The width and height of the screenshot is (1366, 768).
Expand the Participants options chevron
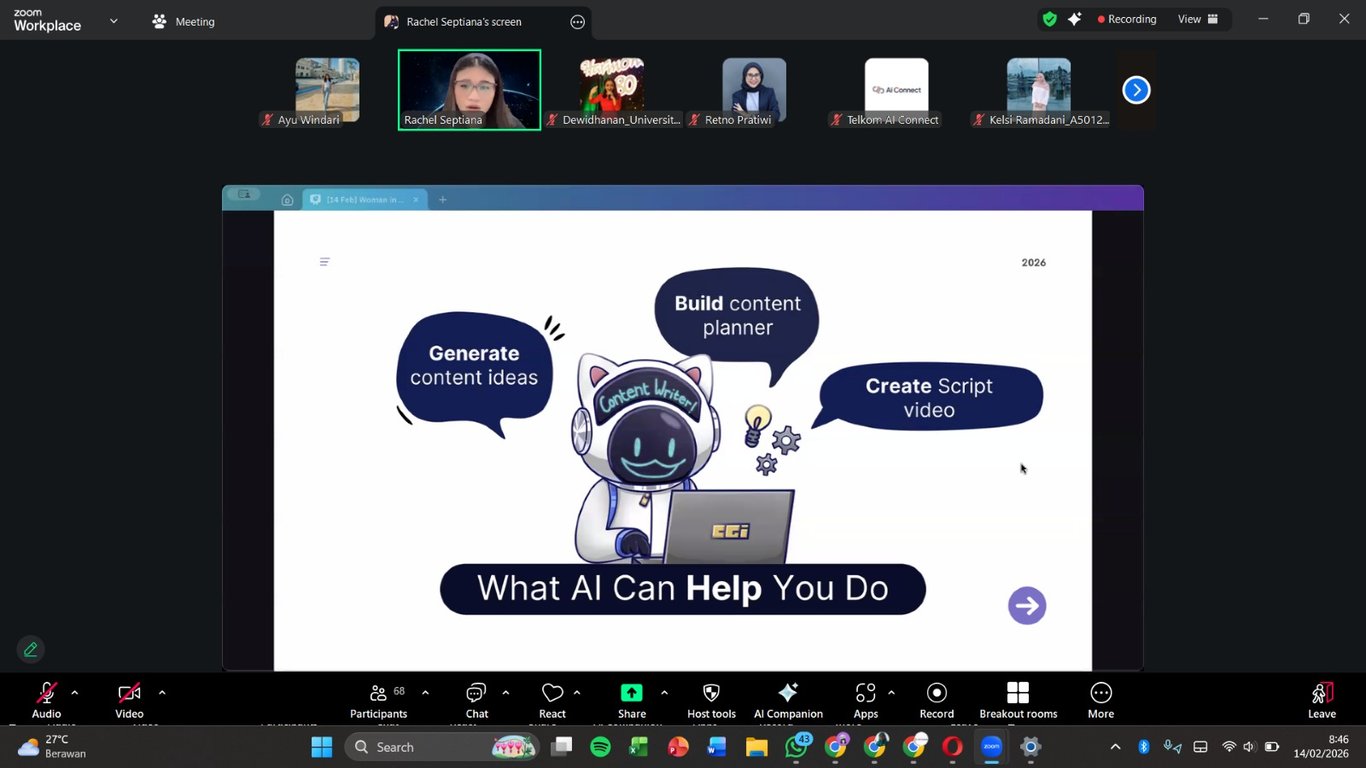tap(424, 690)
